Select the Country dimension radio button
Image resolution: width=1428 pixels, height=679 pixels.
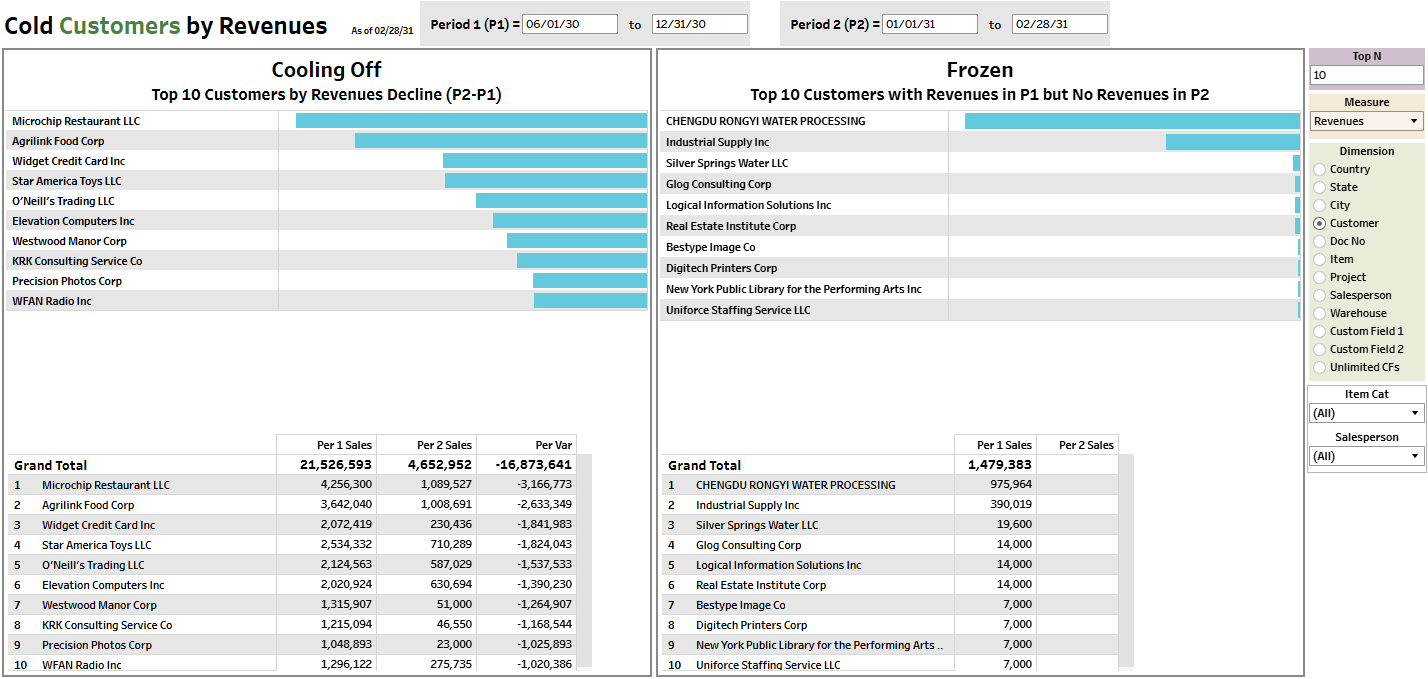point(1320,170)
